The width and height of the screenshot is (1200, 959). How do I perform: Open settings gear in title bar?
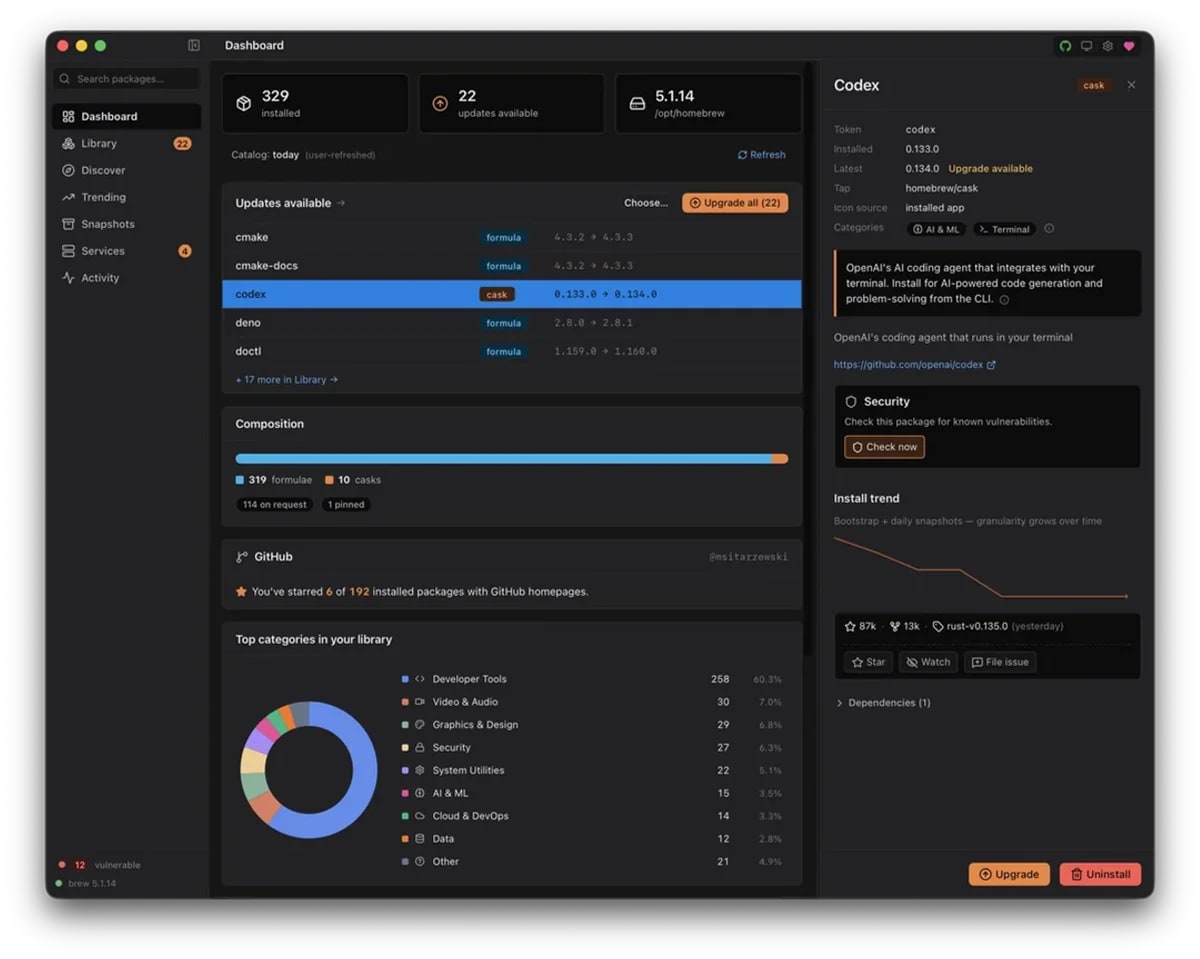tap(1107, 46)
